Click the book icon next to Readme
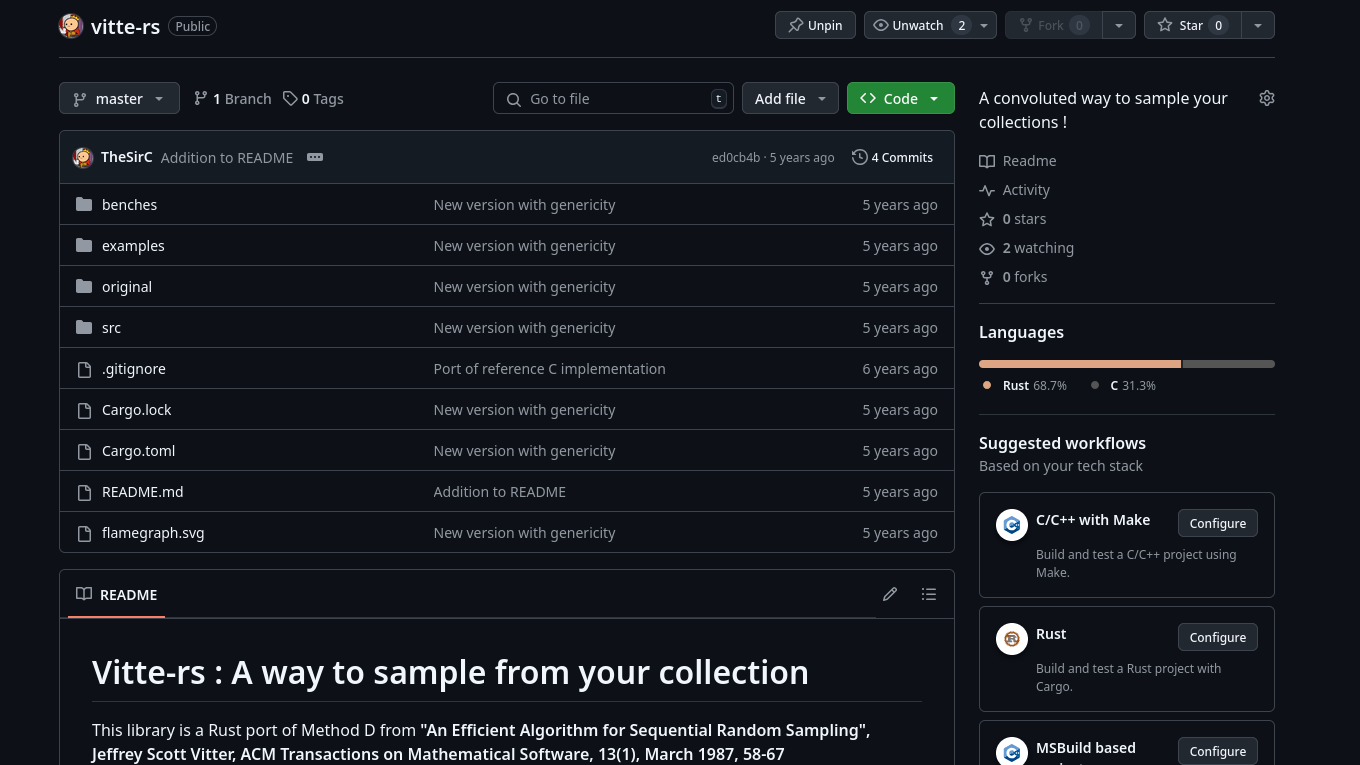Screen dimensions: 1360x765 [987, 161]
